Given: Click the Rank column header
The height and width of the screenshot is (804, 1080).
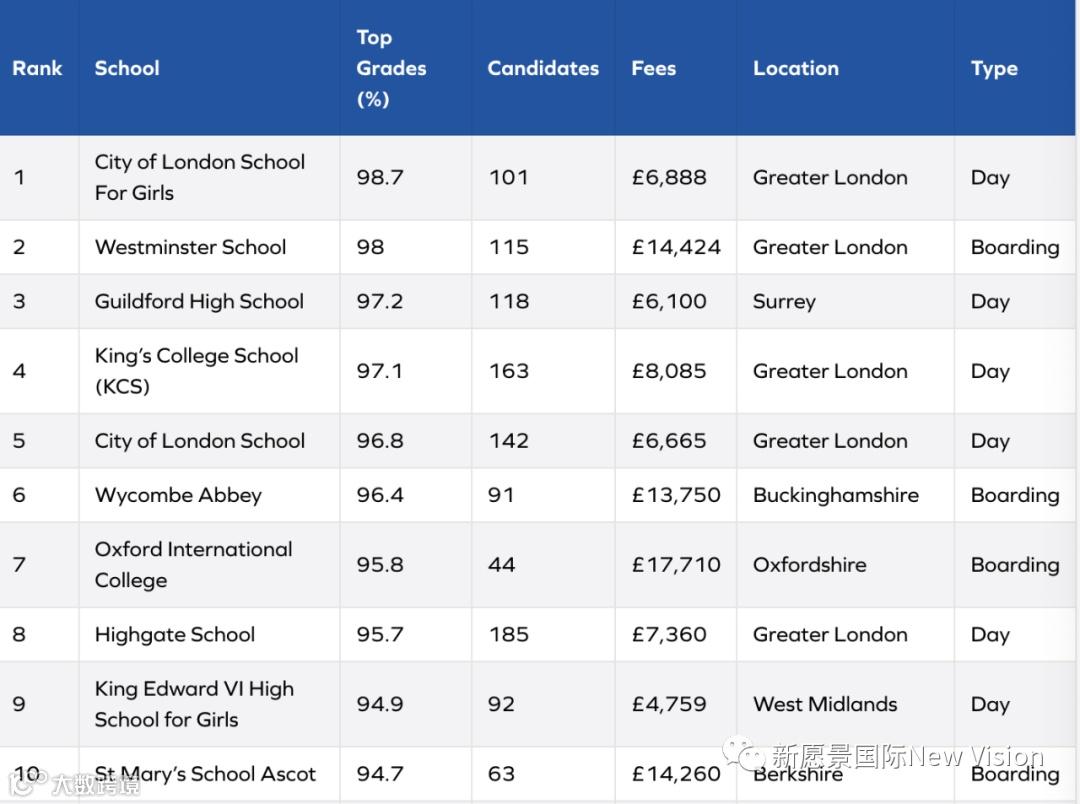Looking at the screenshot, I should tap(38, 68).
